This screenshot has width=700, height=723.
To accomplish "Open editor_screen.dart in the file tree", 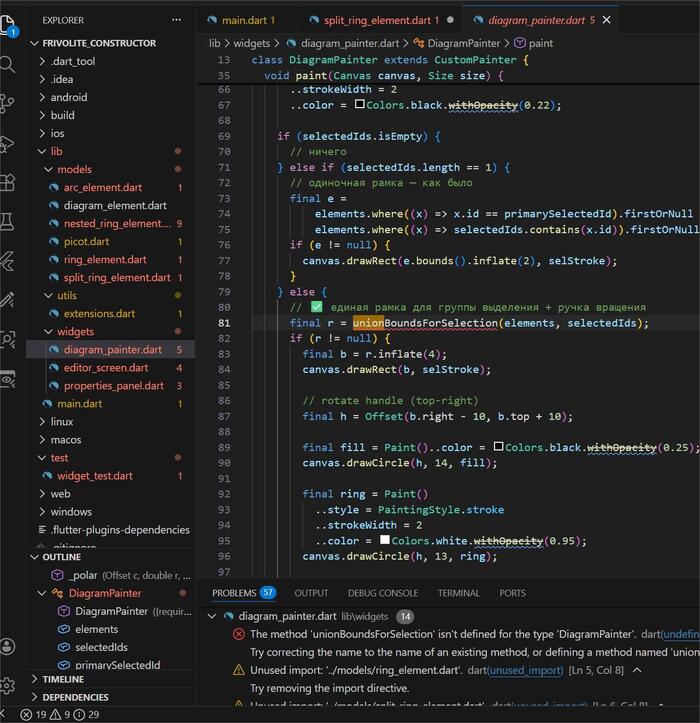I will [105, 368].
